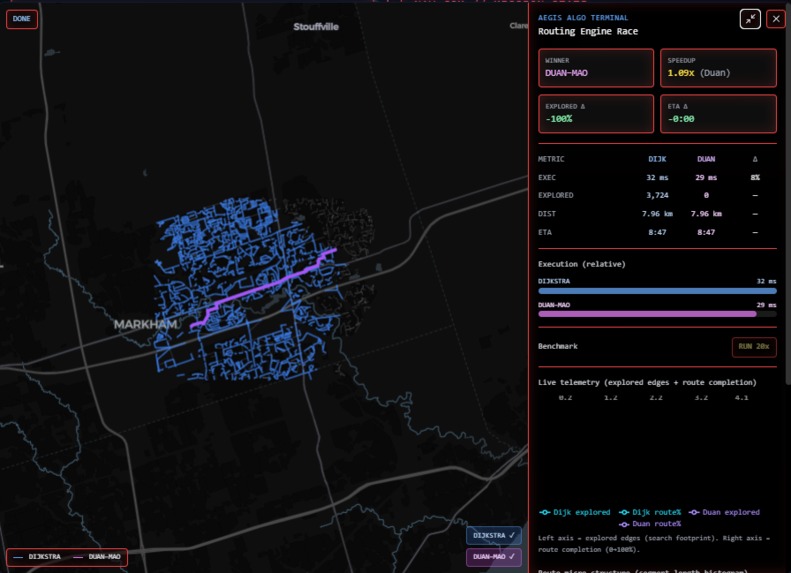Toggle the DIJKSTRA route overlay
The width and height of the screenshot is (791, 573).
493,535
